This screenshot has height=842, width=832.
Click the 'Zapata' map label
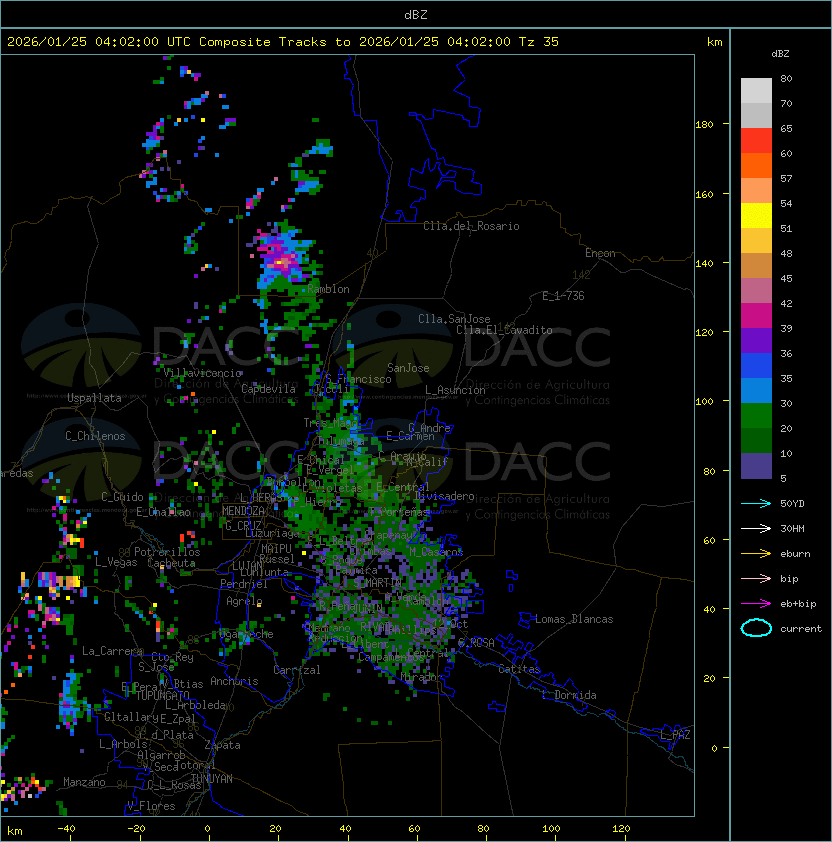pyautogui.click(x=222, y=745)
